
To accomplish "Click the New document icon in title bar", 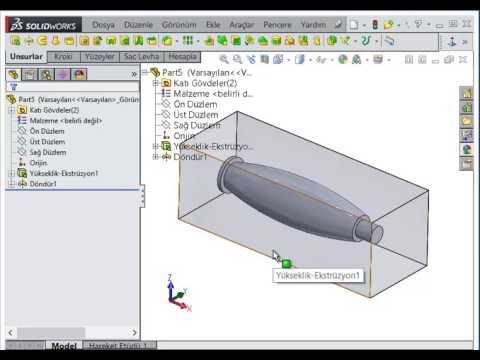I will coord(354,25).
